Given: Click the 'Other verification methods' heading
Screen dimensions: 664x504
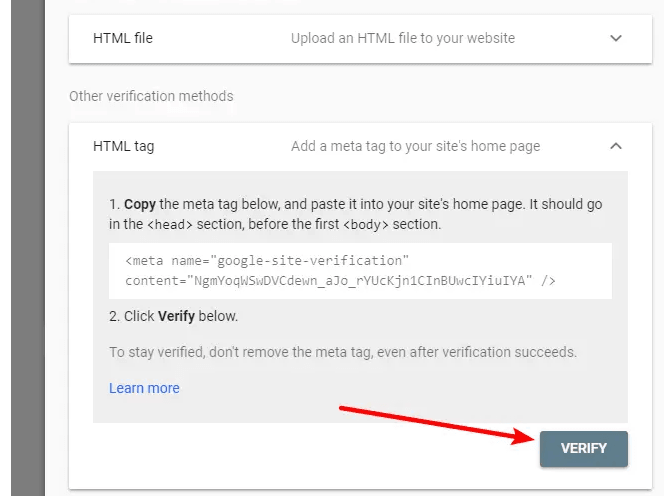Looking at the screenshot, I should pos(151,96).
